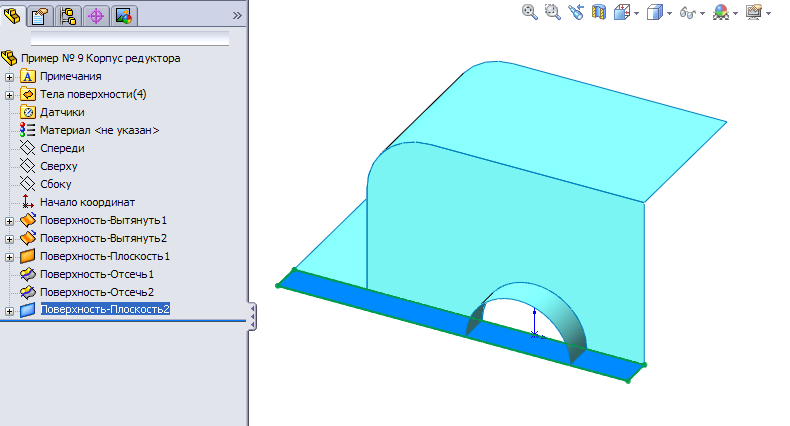Select Начало координат origin item
The height and width of the screenshot is (426, 790).
pos(87,202)
